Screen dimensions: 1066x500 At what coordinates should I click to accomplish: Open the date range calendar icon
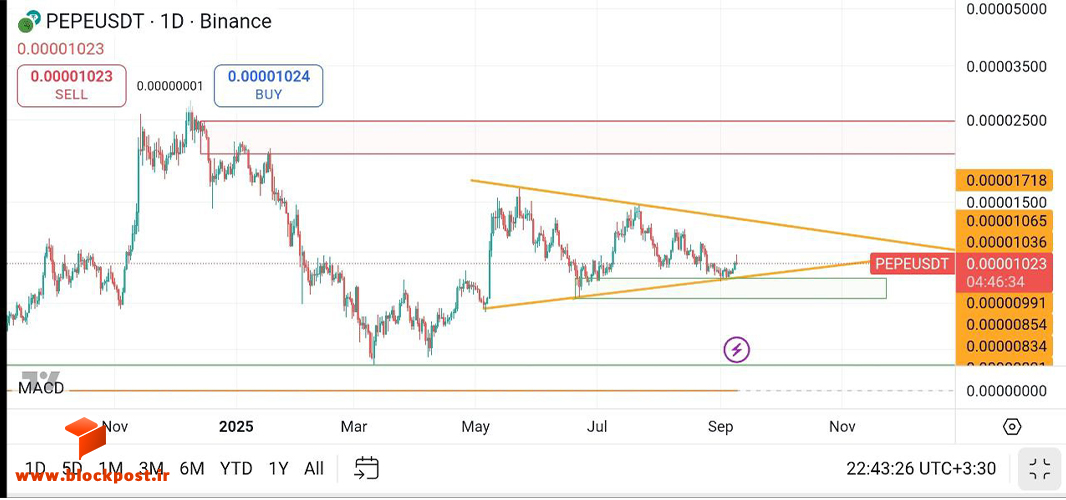click(366, 468)
